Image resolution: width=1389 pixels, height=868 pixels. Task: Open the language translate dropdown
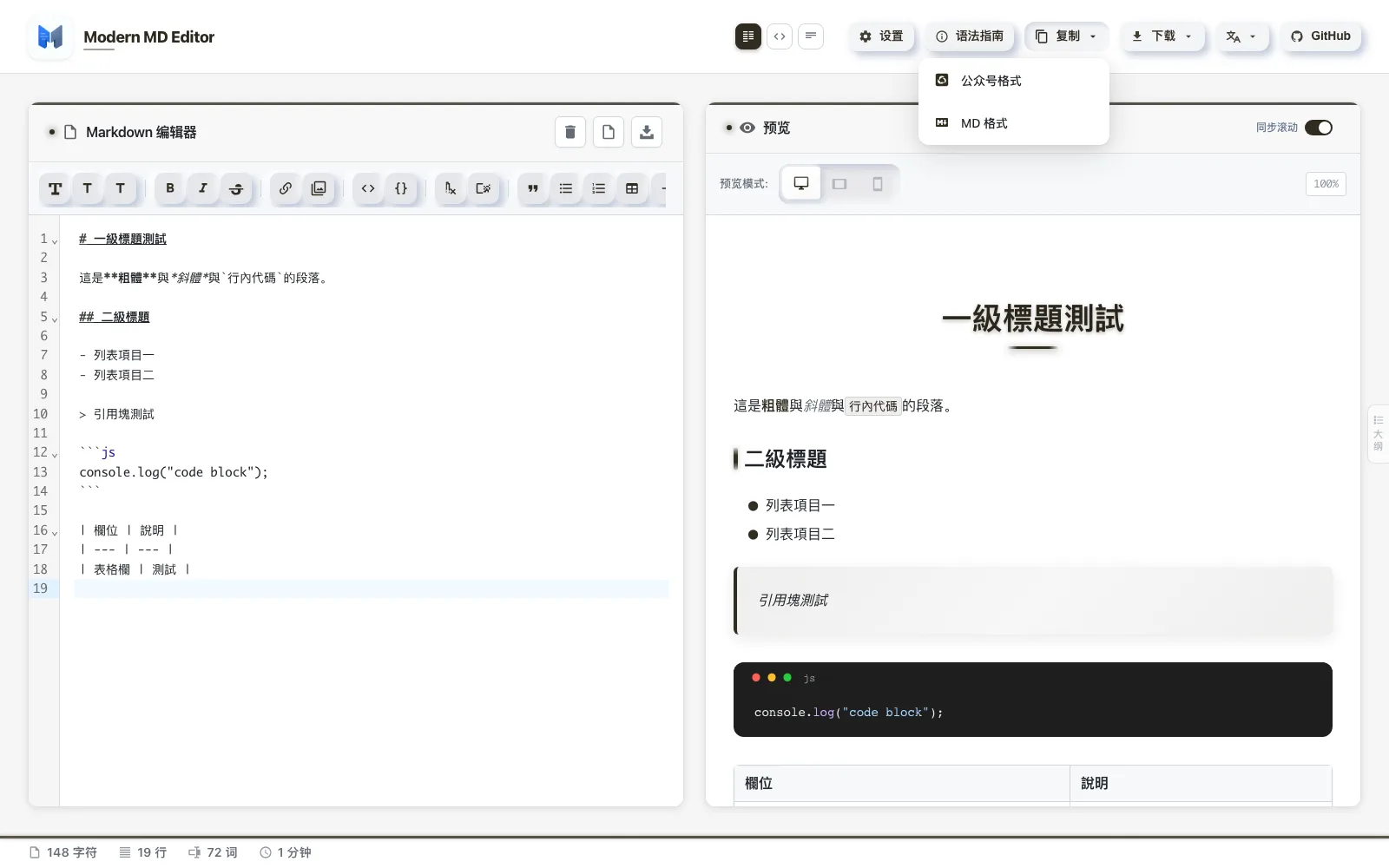(x=1241, y=36)
